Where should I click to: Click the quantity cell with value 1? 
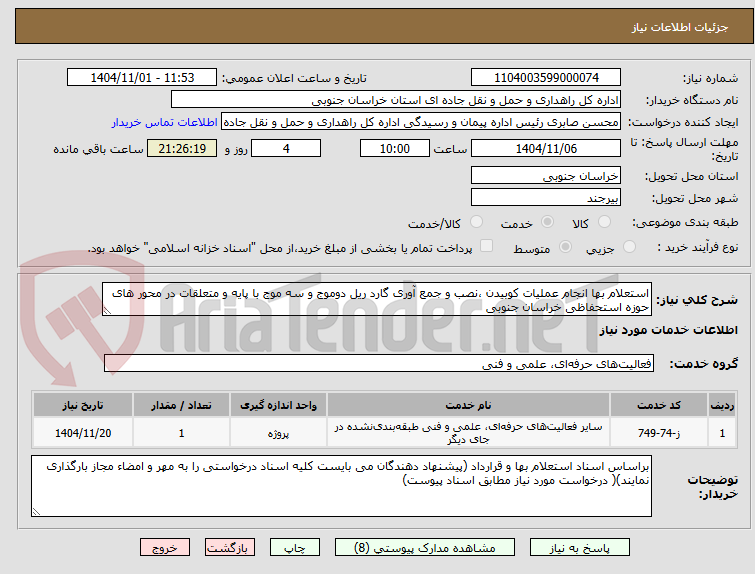(x=182, y=433)
